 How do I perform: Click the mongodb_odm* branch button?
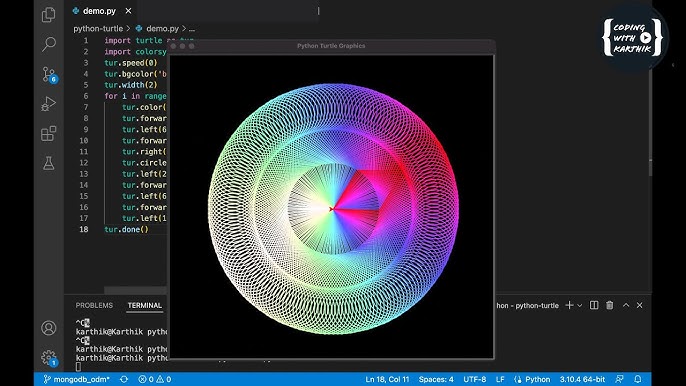pos(77,379)
